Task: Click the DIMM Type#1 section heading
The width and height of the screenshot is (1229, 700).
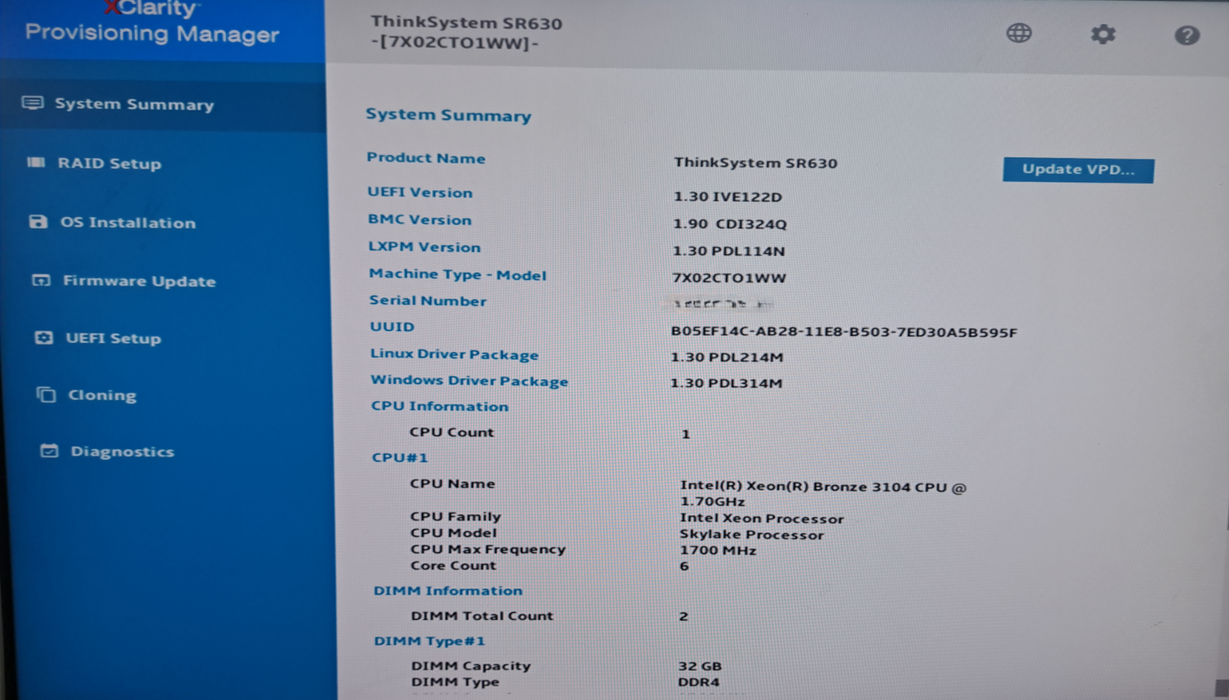Action: point(430,641)
